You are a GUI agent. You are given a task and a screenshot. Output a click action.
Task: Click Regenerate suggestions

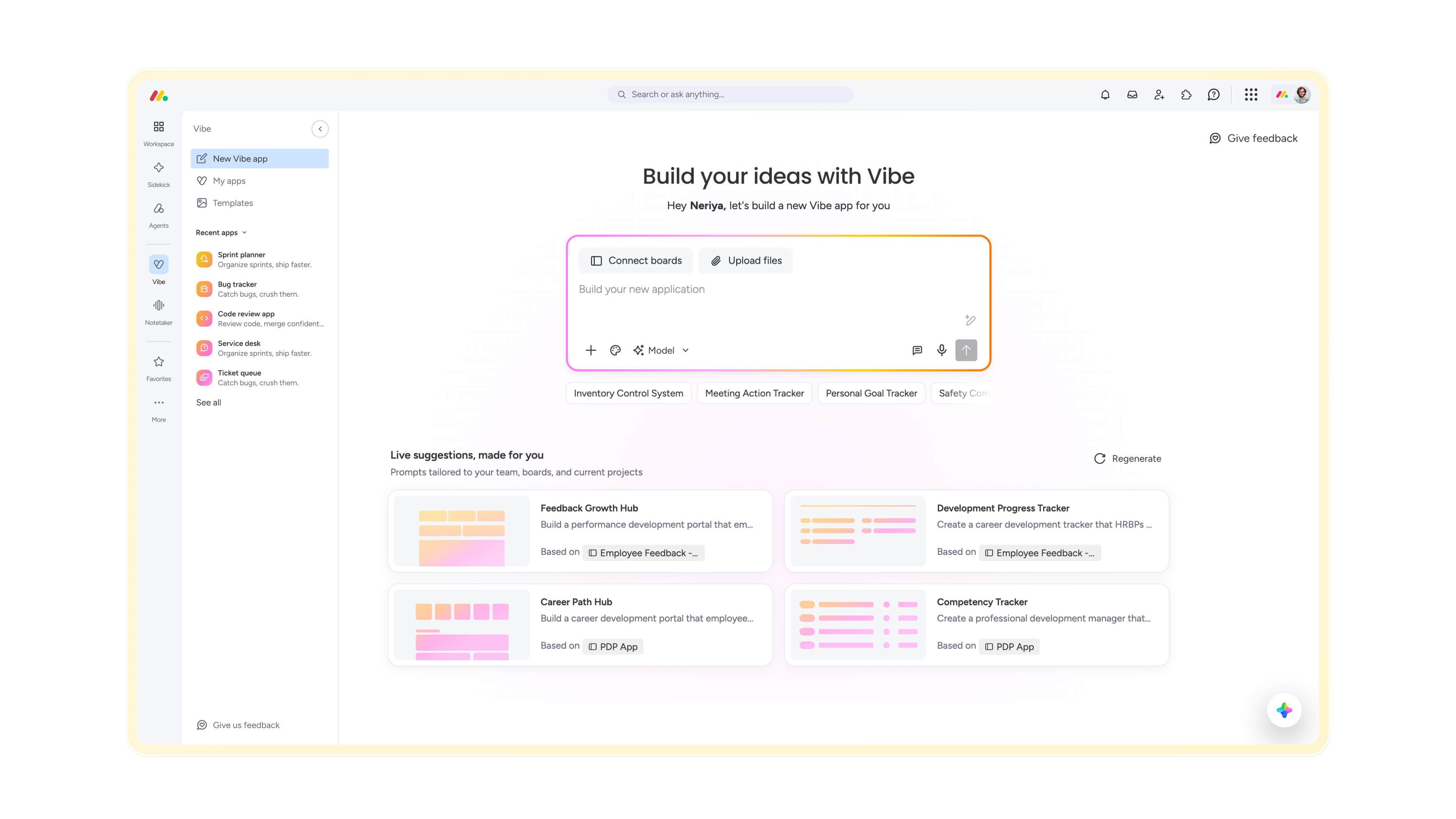pyautogui.click(x=1128, y=459)
